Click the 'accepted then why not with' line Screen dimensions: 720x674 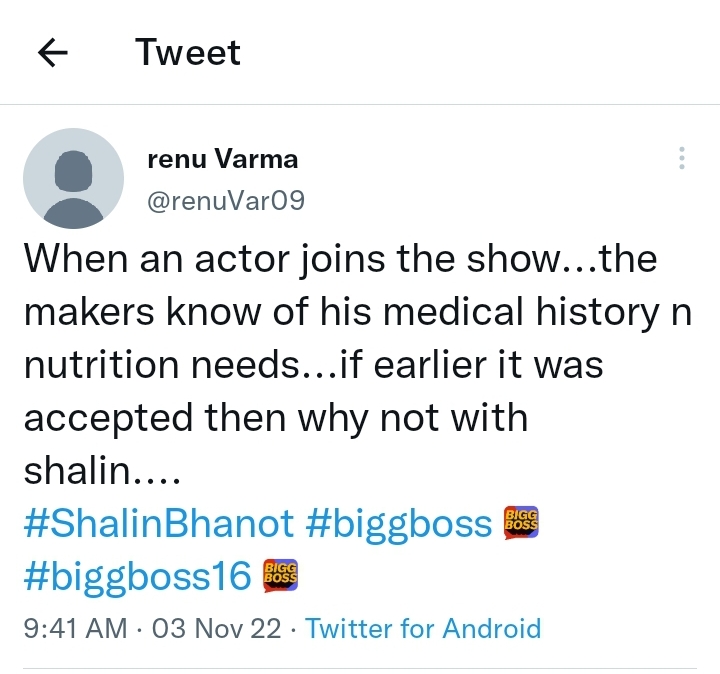[x=275, y=417]
